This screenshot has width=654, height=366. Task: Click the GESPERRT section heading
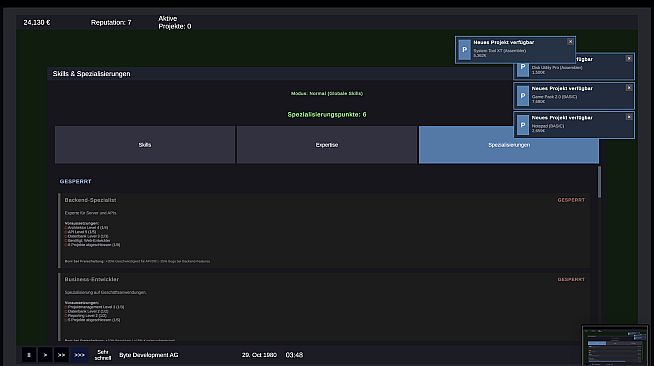tap(75, 181)
